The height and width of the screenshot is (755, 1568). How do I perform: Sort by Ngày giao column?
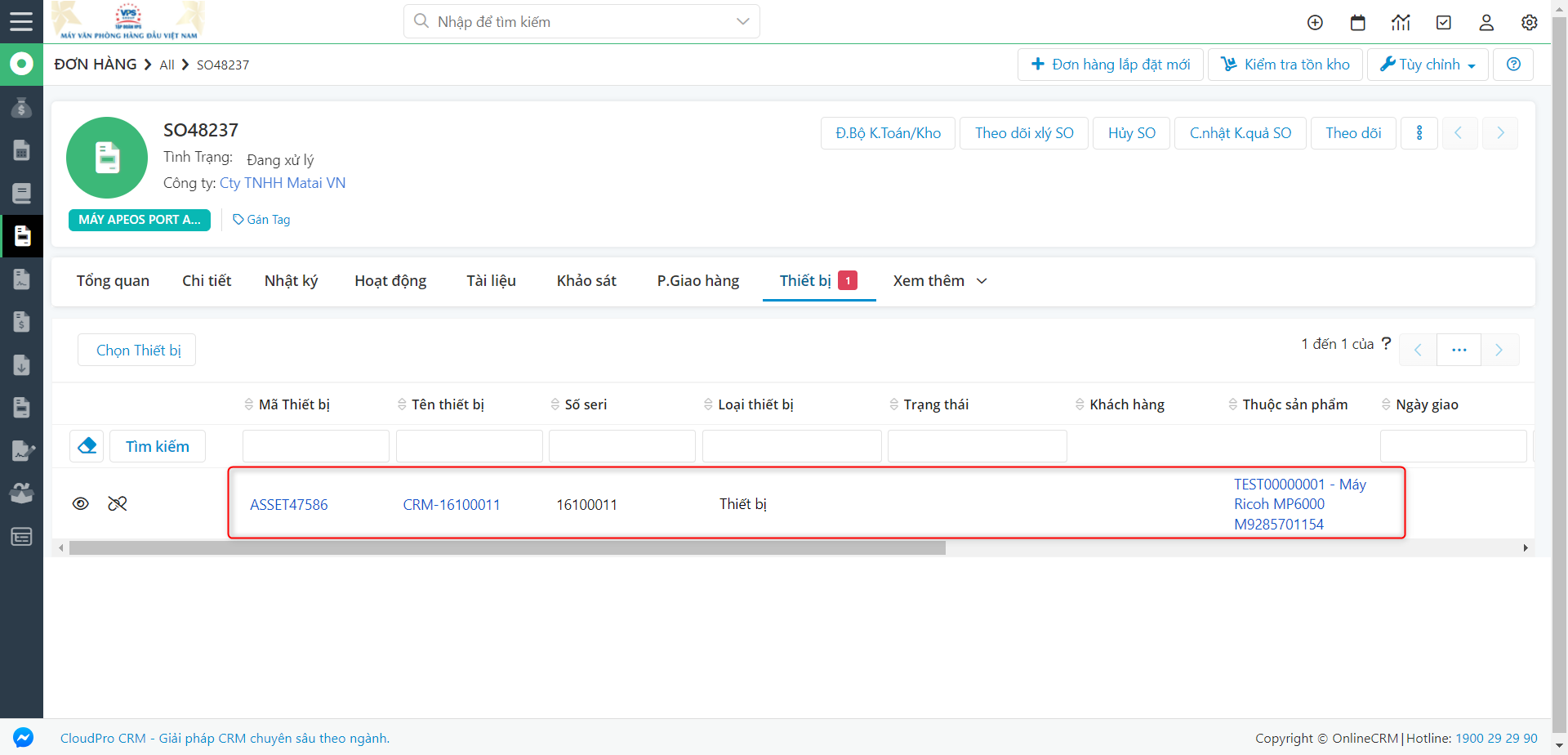click(x=1420, y=404)
